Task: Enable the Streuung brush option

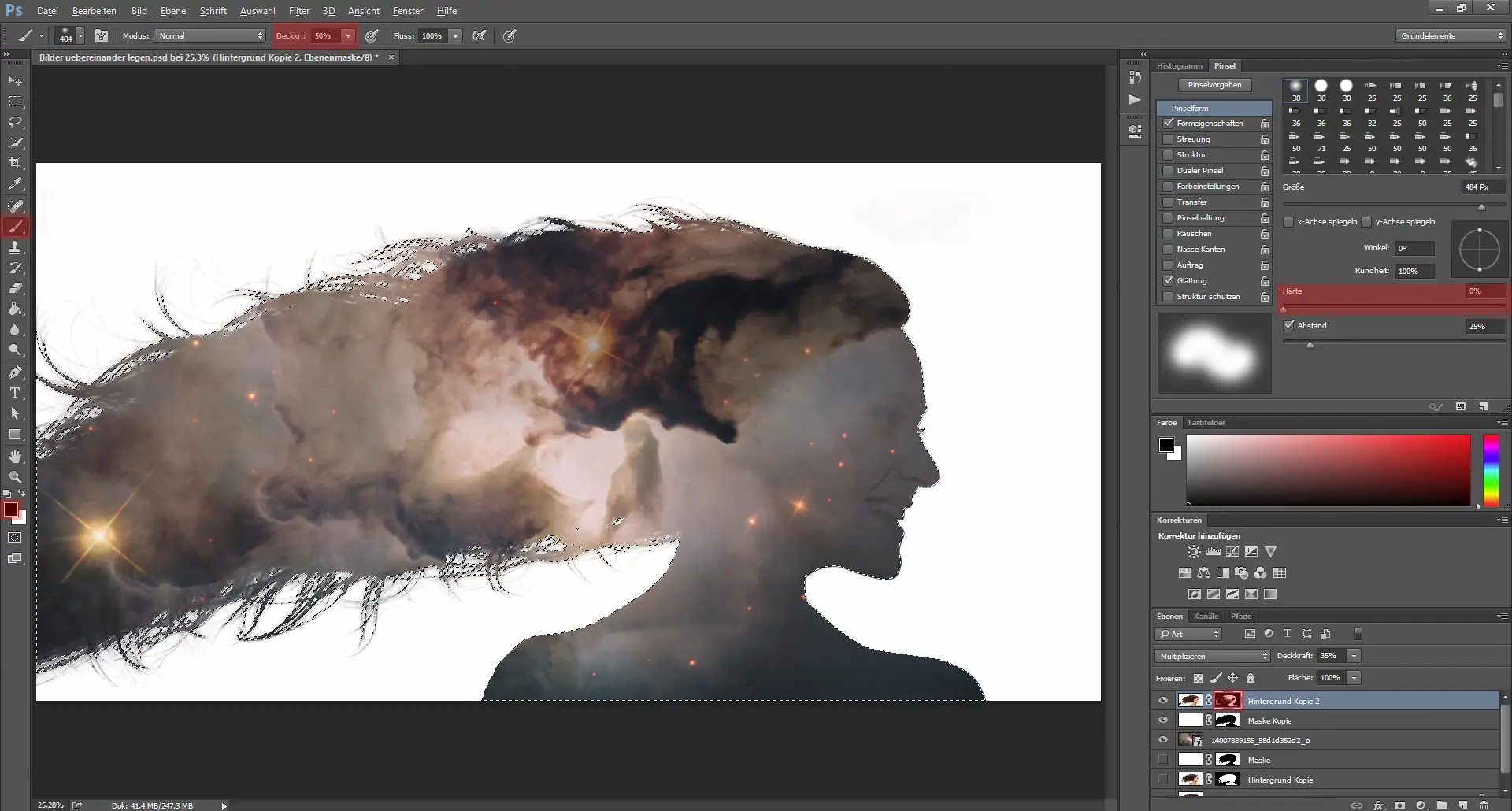Action: click(x=1169, y=139)
